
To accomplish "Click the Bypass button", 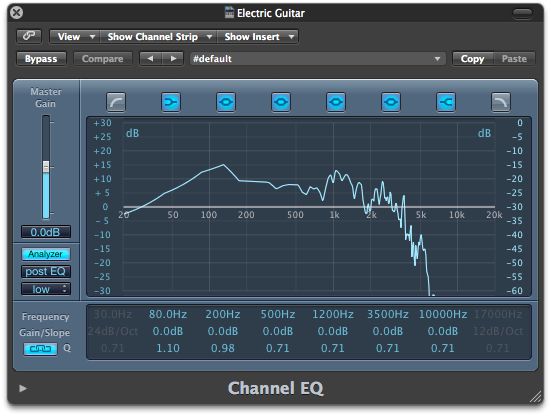I will coord(41,59).
